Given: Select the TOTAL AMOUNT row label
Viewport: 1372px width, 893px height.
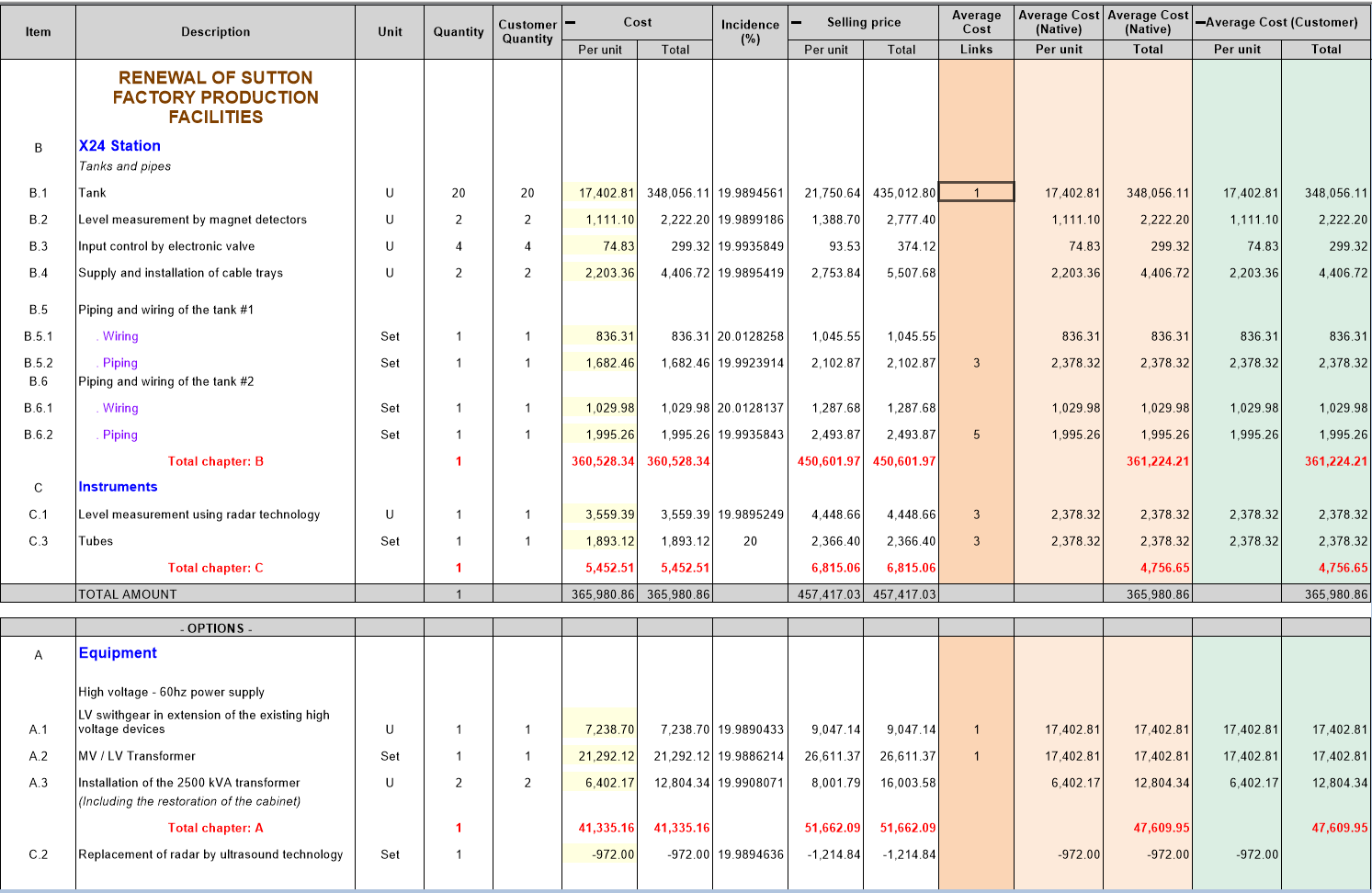Looking at the screenshot, I should click(128, 594).
